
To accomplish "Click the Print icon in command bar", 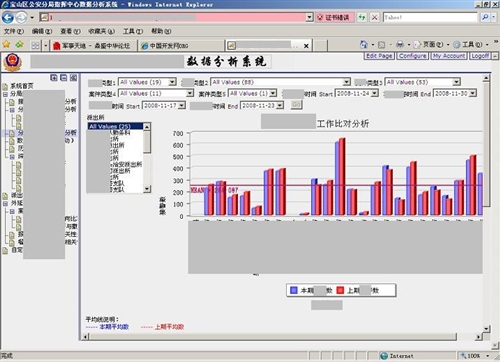I will (x=400, y=44).
